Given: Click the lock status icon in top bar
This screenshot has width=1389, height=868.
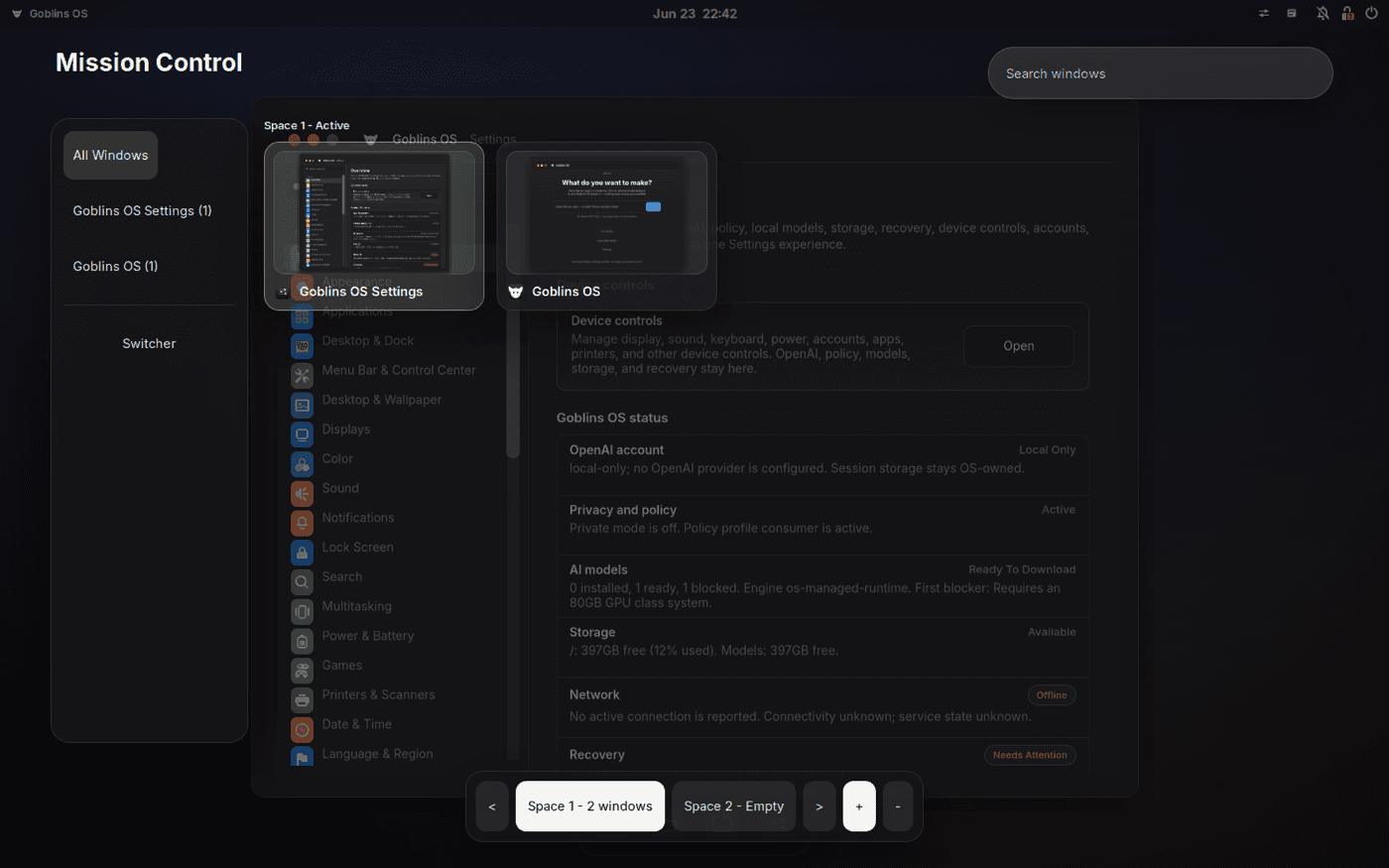Looking at the screenshot, I should [x=1347, y=14].
